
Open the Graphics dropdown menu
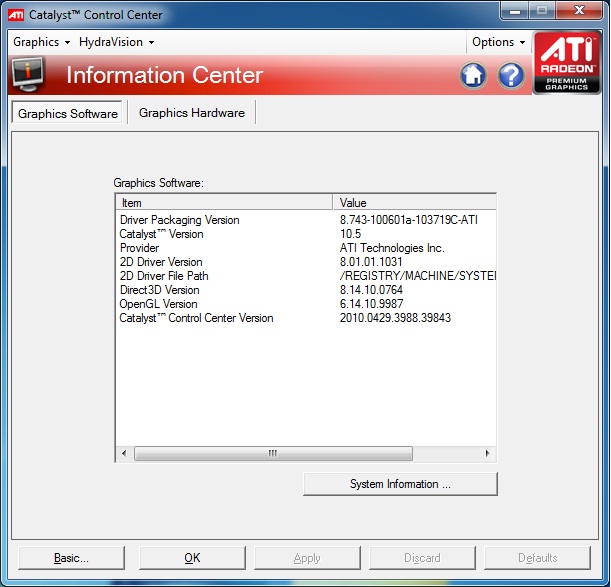click(41, 42)
